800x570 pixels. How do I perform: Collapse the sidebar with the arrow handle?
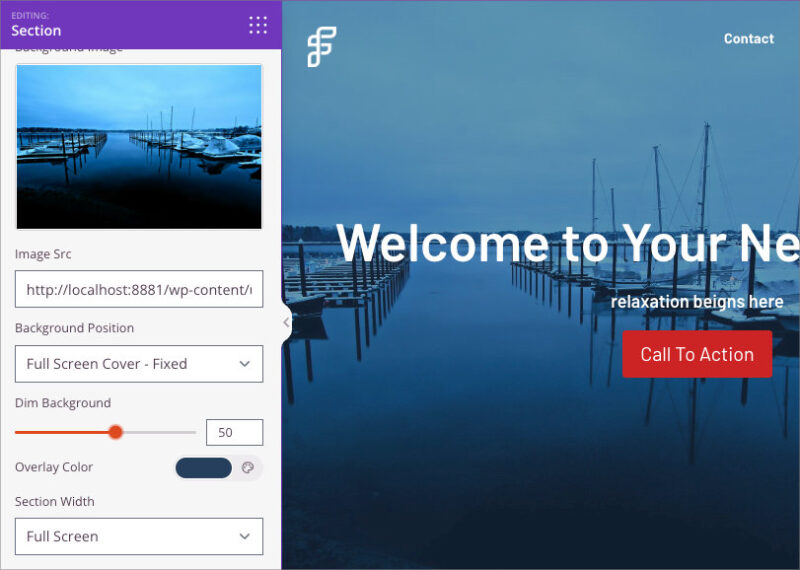click(x=286, y=322)
